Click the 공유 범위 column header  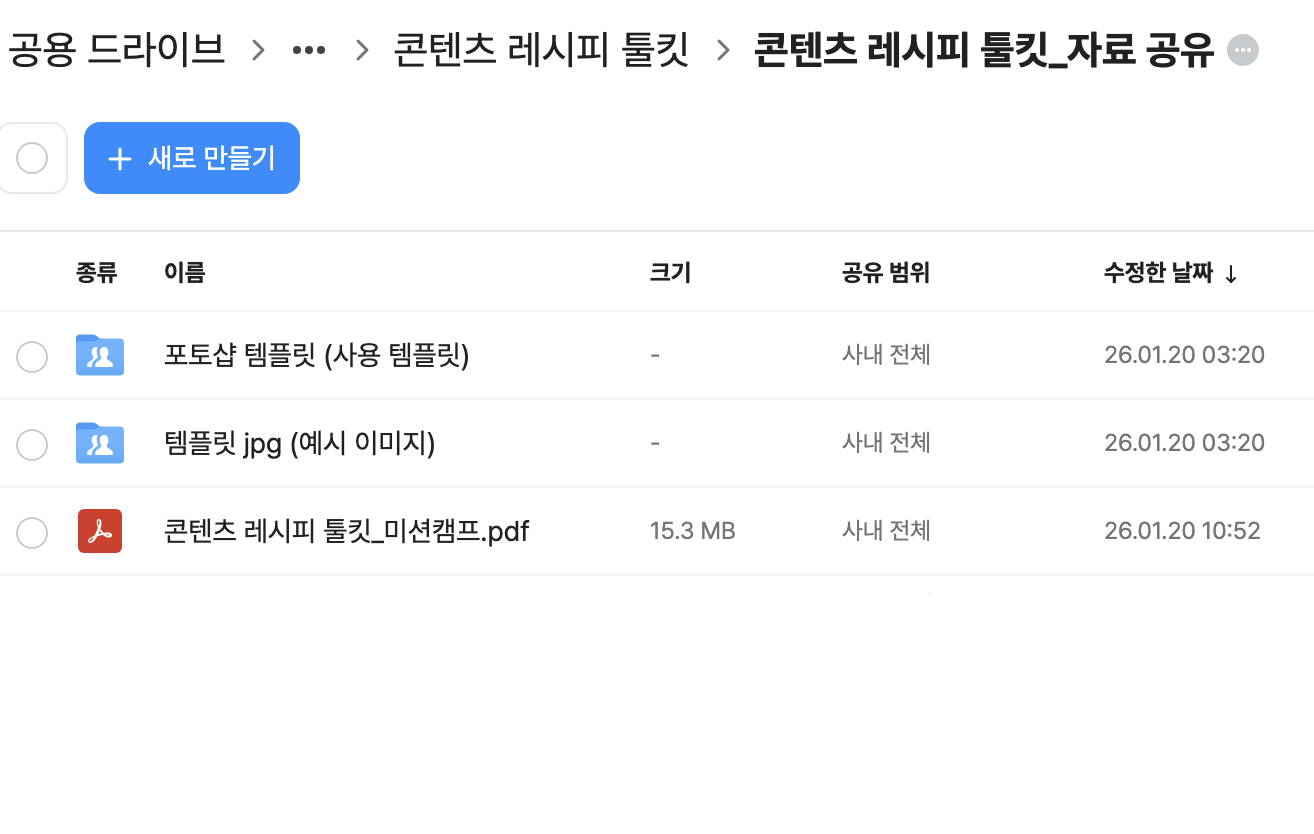point(886,273)
